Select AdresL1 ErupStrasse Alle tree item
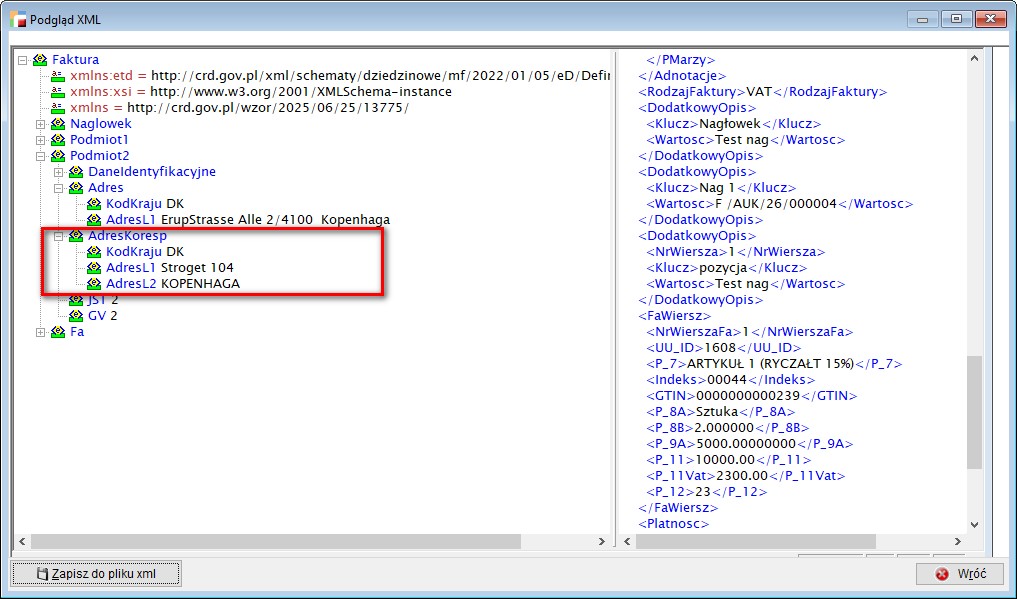Viewport: 1017px width, 599px height. point(247,220)
